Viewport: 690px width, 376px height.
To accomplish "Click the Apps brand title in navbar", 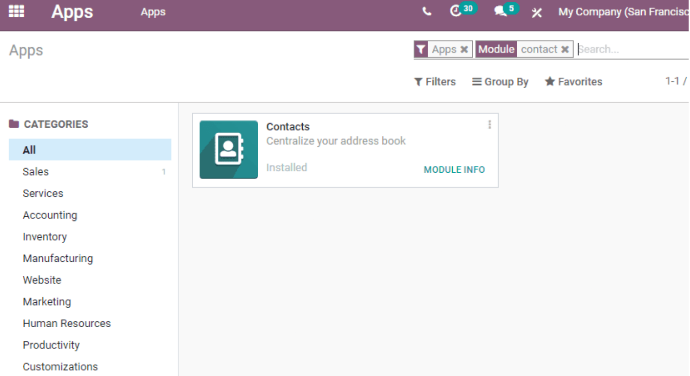I will tap(72, 12).
